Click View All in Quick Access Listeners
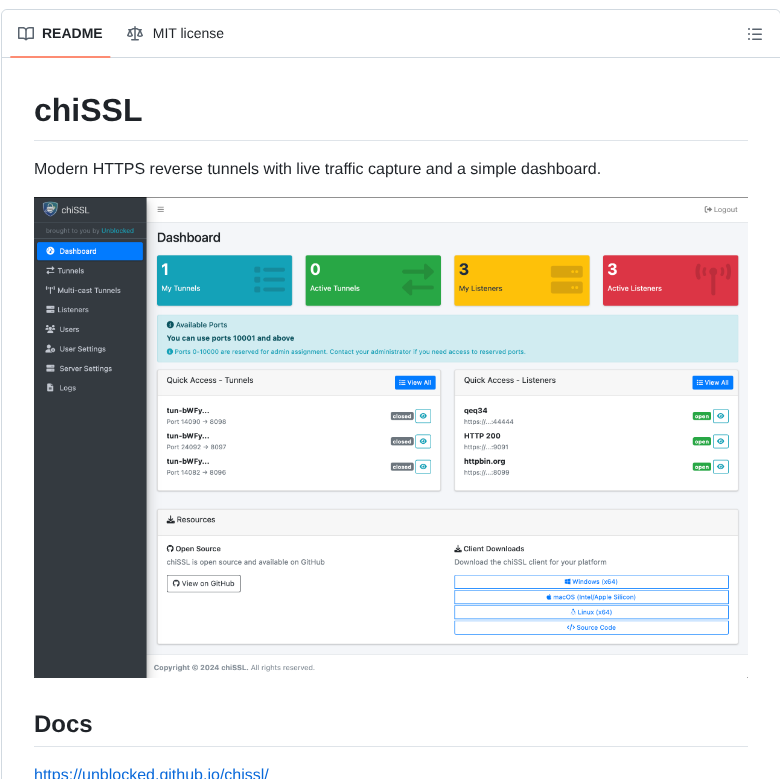Viewport: 780px width, 779px height. click(712, 383)
